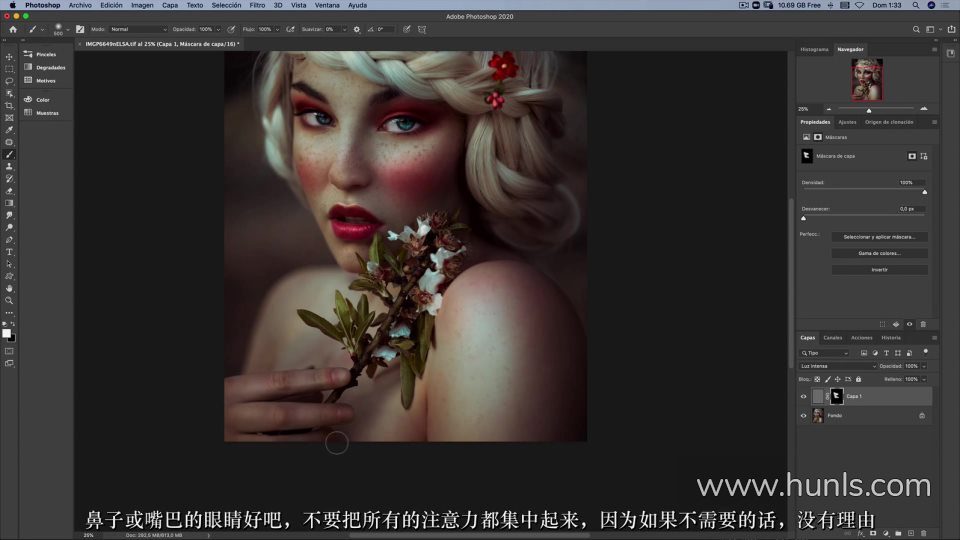Viewport: 960px width, 540px height.
Task: Open Flujo dropdown arrow
Action: point(277,29)
